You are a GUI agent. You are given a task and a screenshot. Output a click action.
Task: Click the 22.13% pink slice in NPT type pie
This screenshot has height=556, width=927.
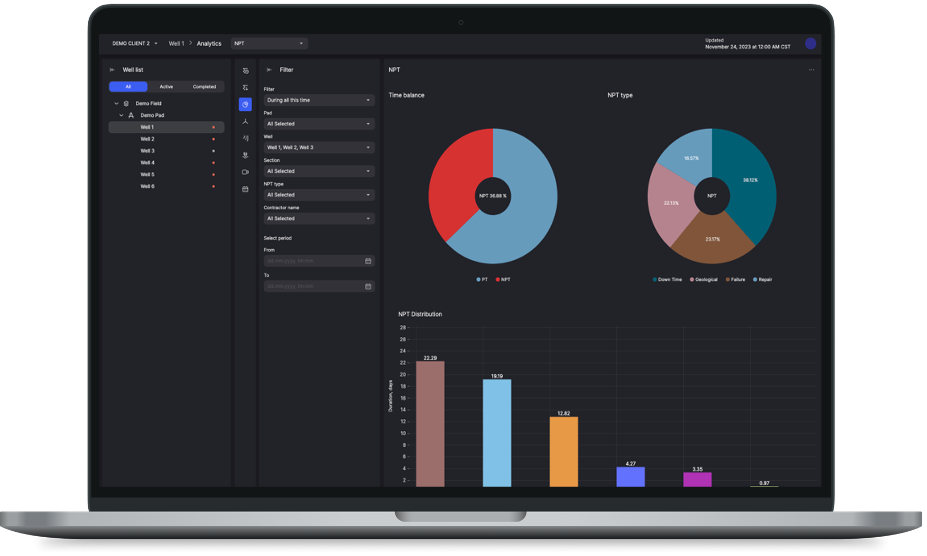[671, 204]
